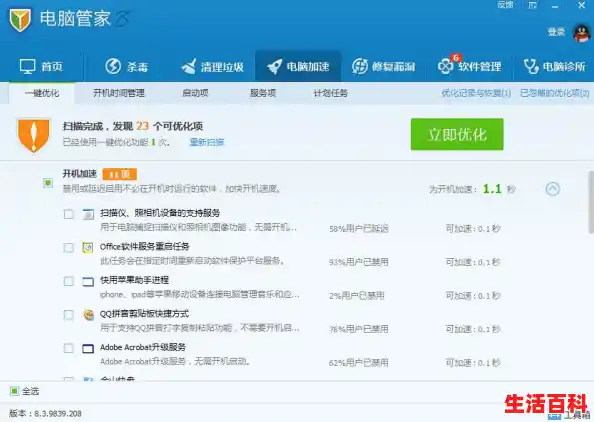The height and width of the screenshot is (422, 594).
Task: Toggle the 全选 select-all checkbox
Action: tap(14, 391)
